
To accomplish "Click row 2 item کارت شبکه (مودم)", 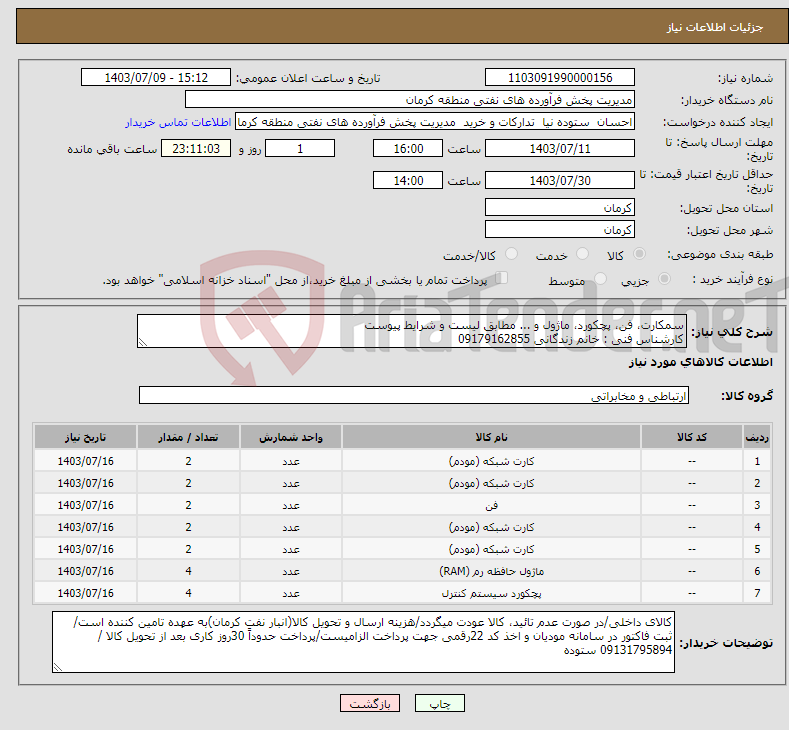I will [x=491, y=483].
